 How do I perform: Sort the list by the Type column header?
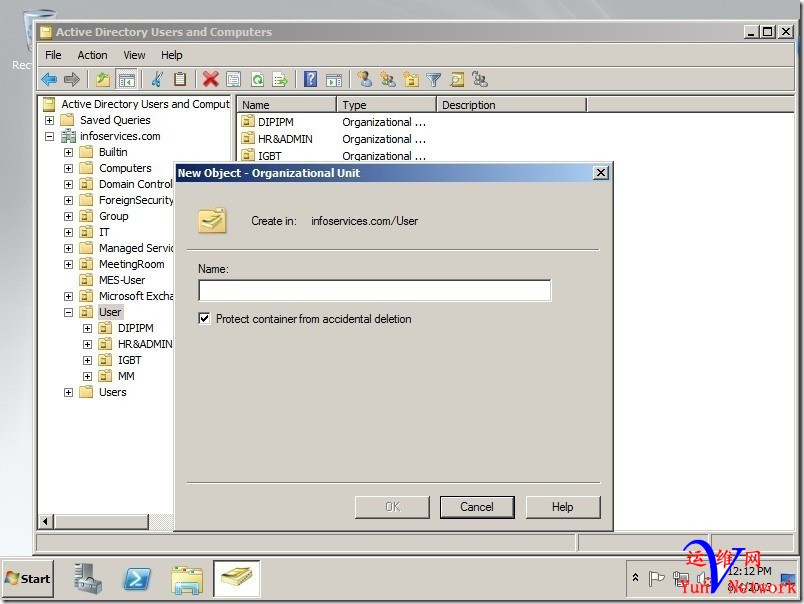pos(387,105)
